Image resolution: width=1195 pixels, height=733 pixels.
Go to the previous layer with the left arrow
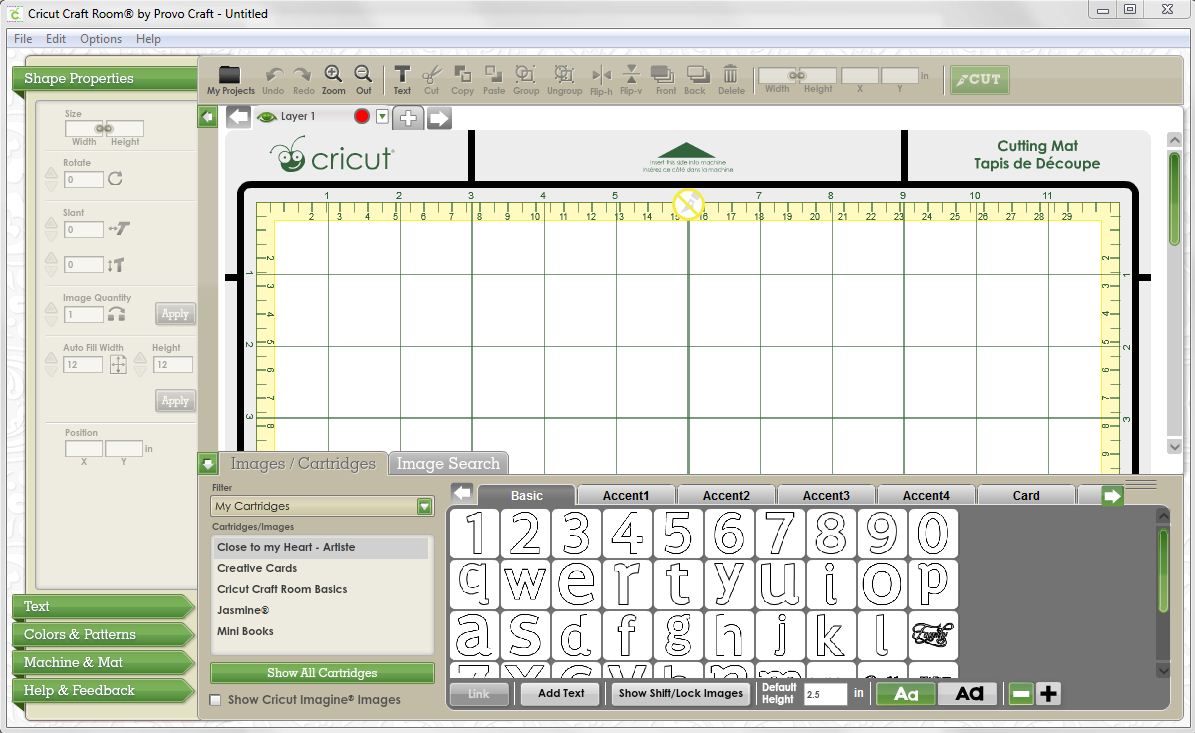(x=239, y=117)
